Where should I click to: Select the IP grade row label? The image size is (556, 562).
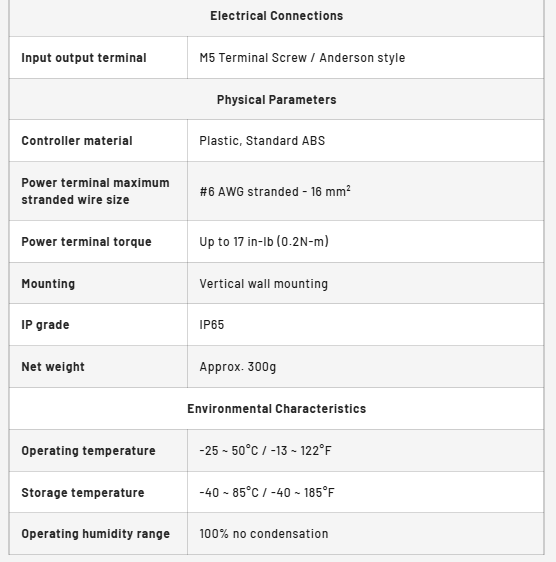pyautogui.click(x=45, y=325)
